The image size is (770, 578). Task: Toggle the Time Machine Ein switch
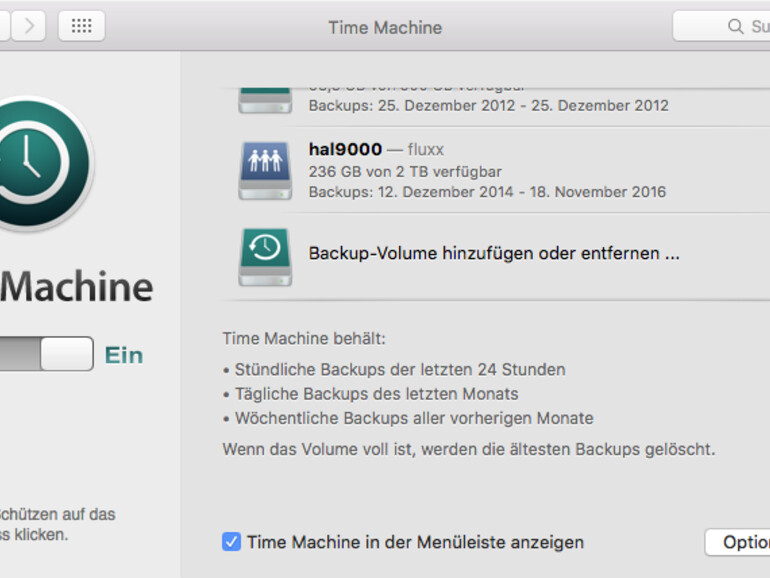click(46, 354)
